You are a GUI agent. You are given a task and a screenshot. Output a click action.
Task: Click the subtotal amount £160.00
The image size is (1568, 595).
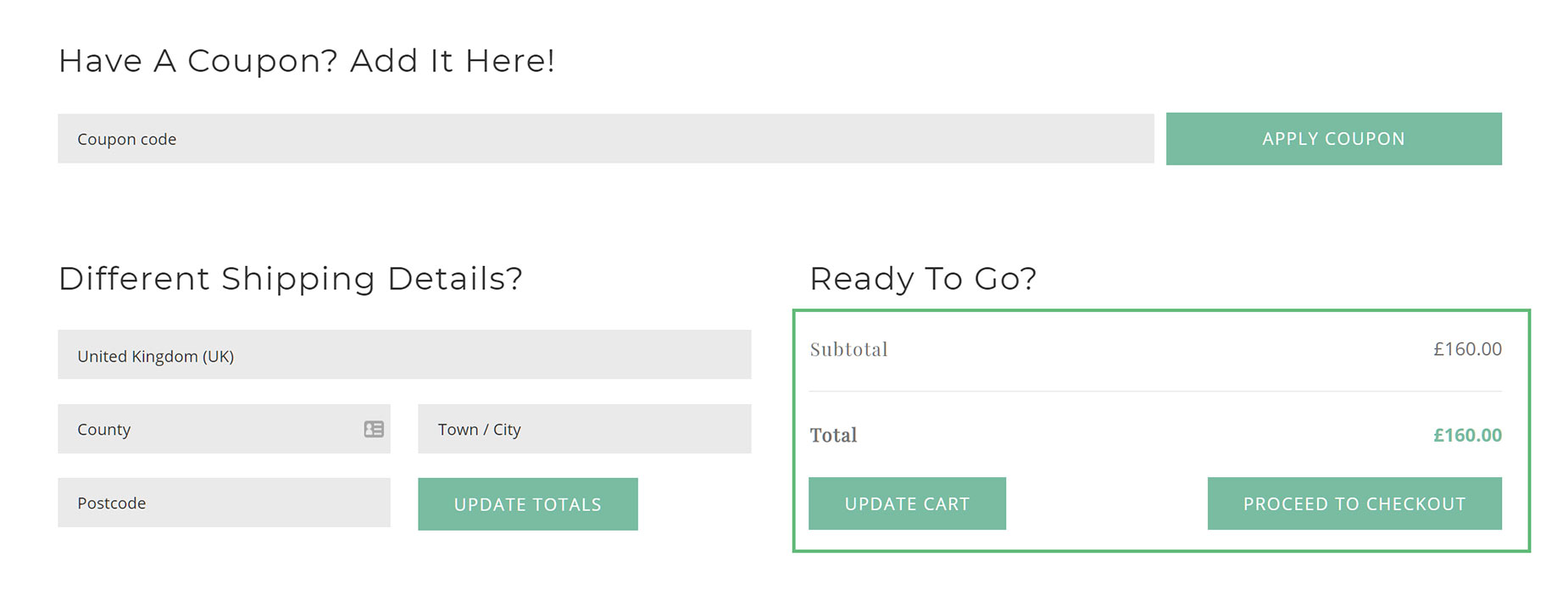[x=1467, y=348]
